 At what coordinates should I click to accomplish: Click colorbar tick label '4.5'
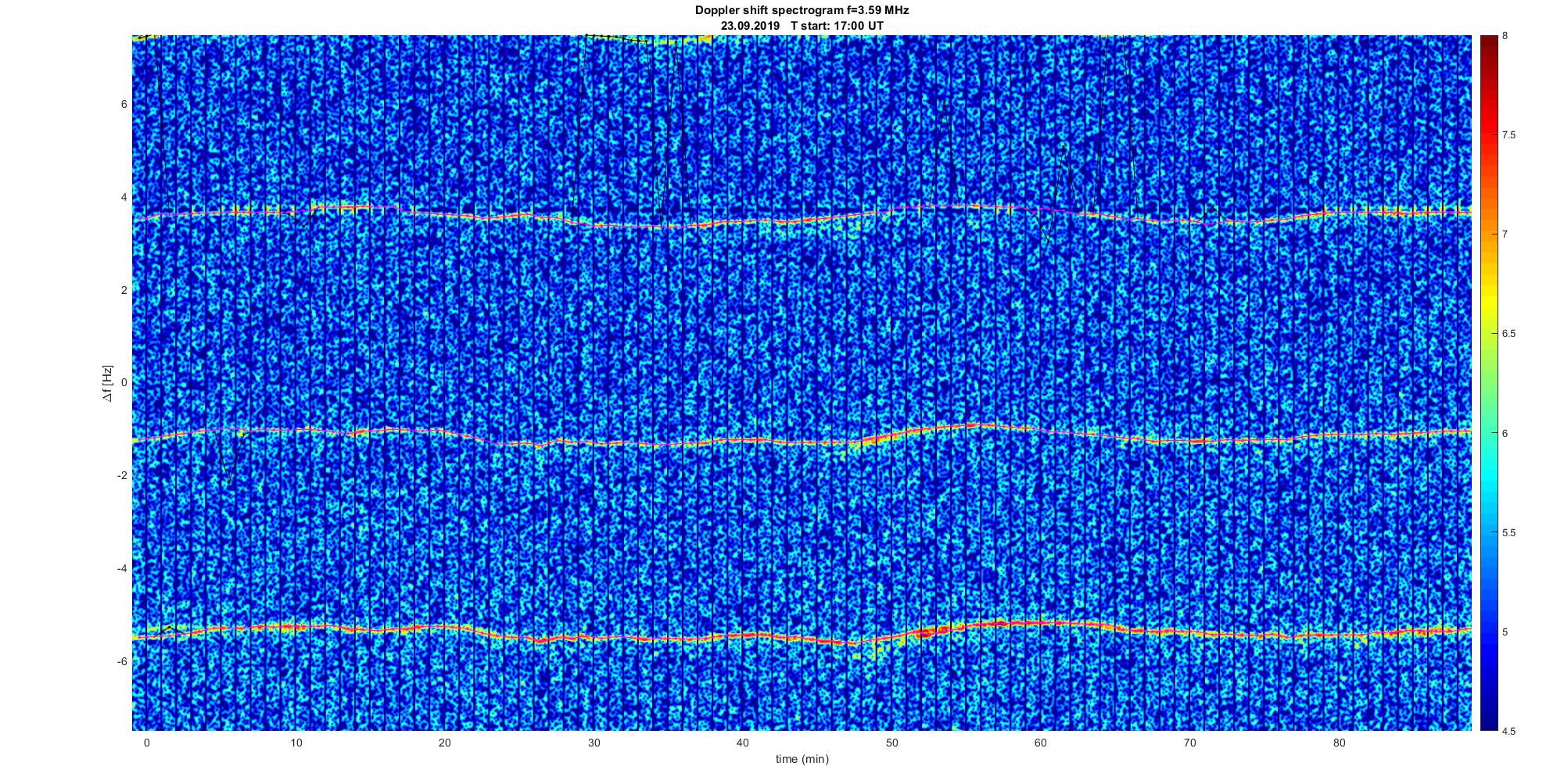pyautogui.click(x=1509, y=731)
